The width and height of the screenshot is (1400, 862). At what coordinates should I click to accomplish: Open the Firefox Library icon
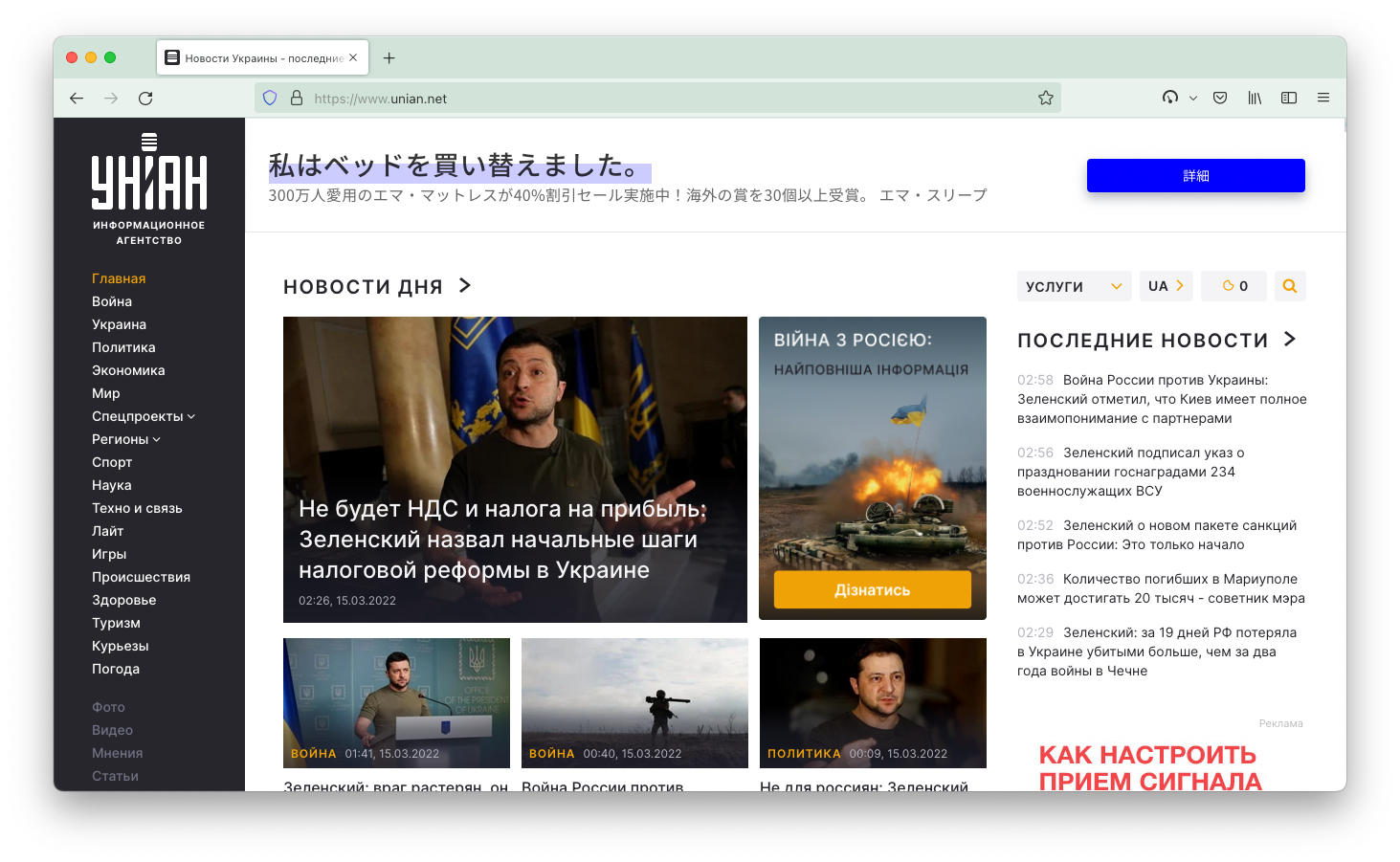1255,98
